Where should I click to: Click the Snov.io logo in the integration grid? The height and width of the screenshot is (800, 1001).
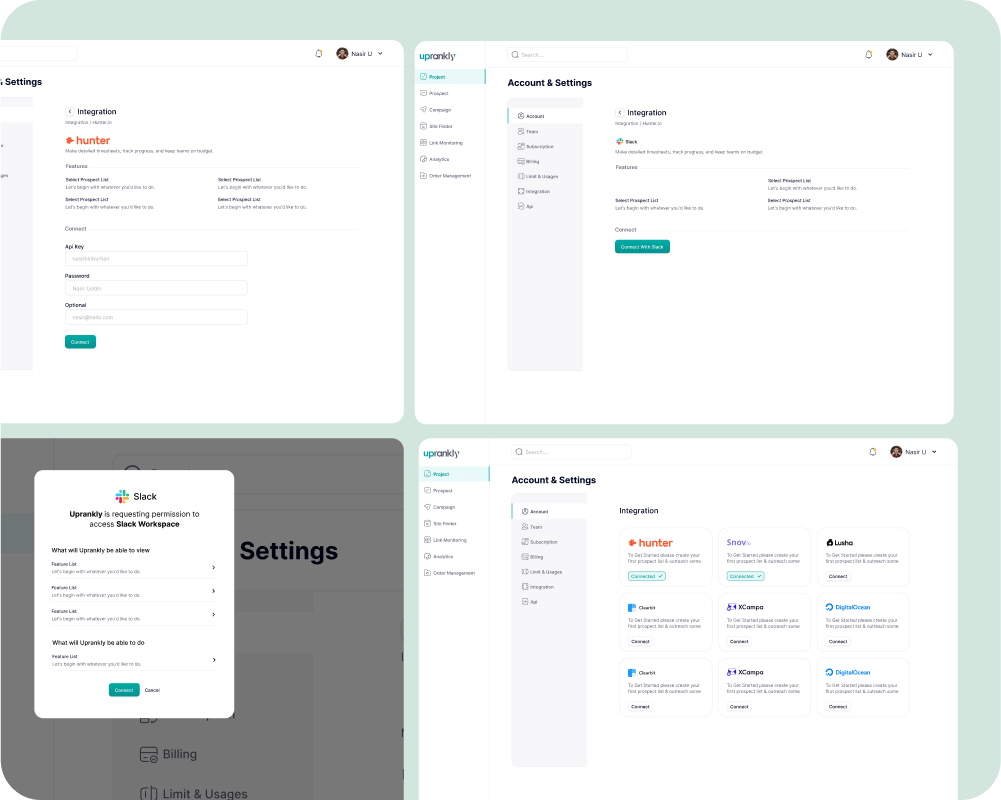[739, 542]
